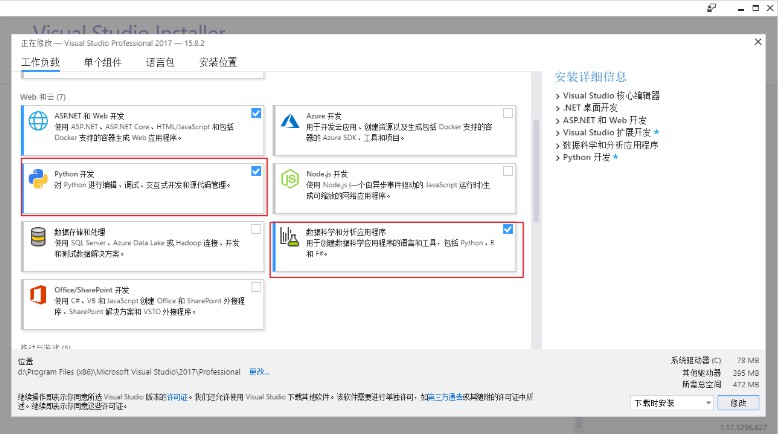Click the data science chart flask icon
The width and height of the screenshot is (778, 434).
point(290,237)
